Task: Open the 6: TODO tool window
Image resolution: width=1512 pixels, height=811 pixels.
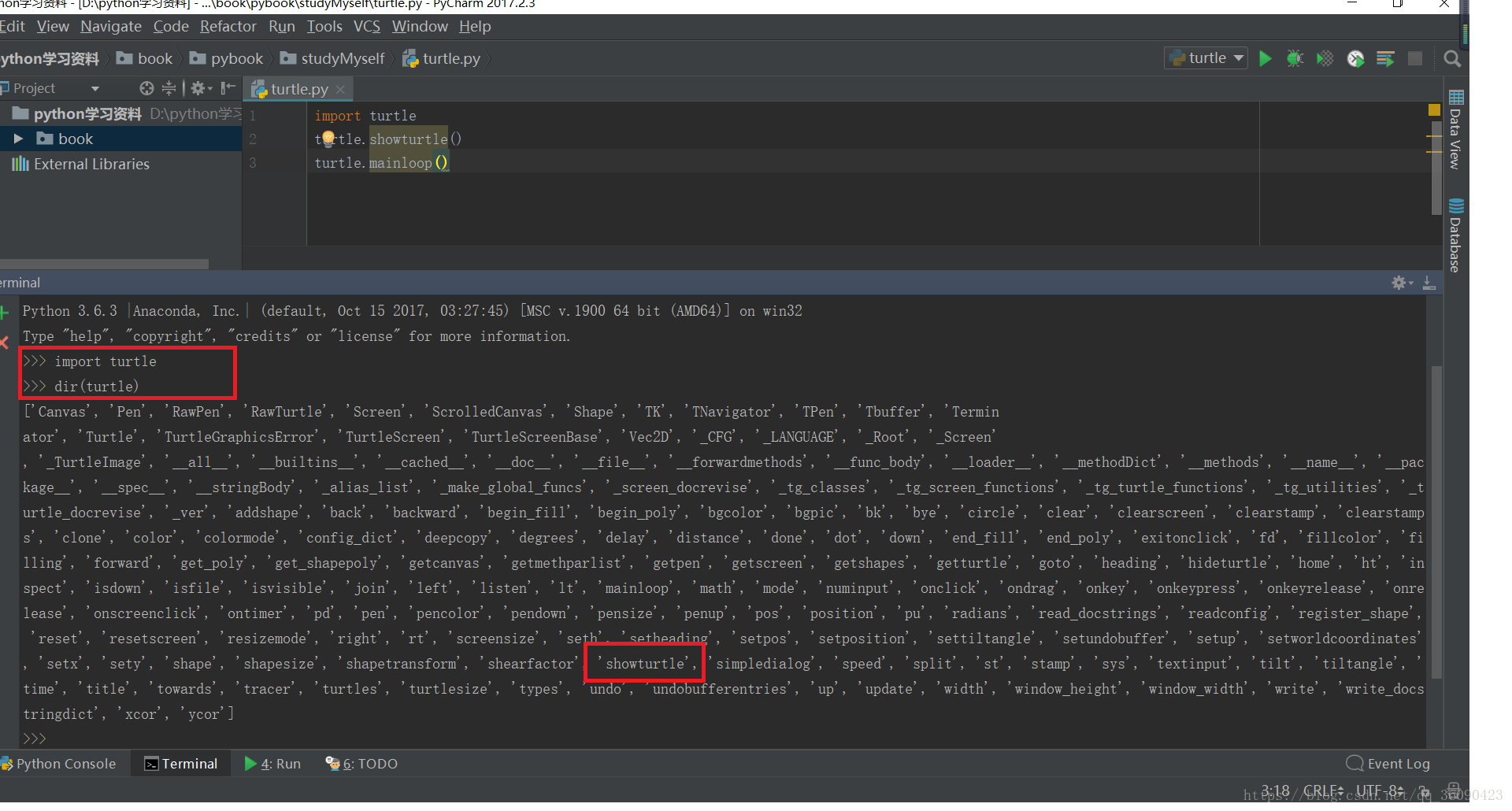Action: click(361, 764)
